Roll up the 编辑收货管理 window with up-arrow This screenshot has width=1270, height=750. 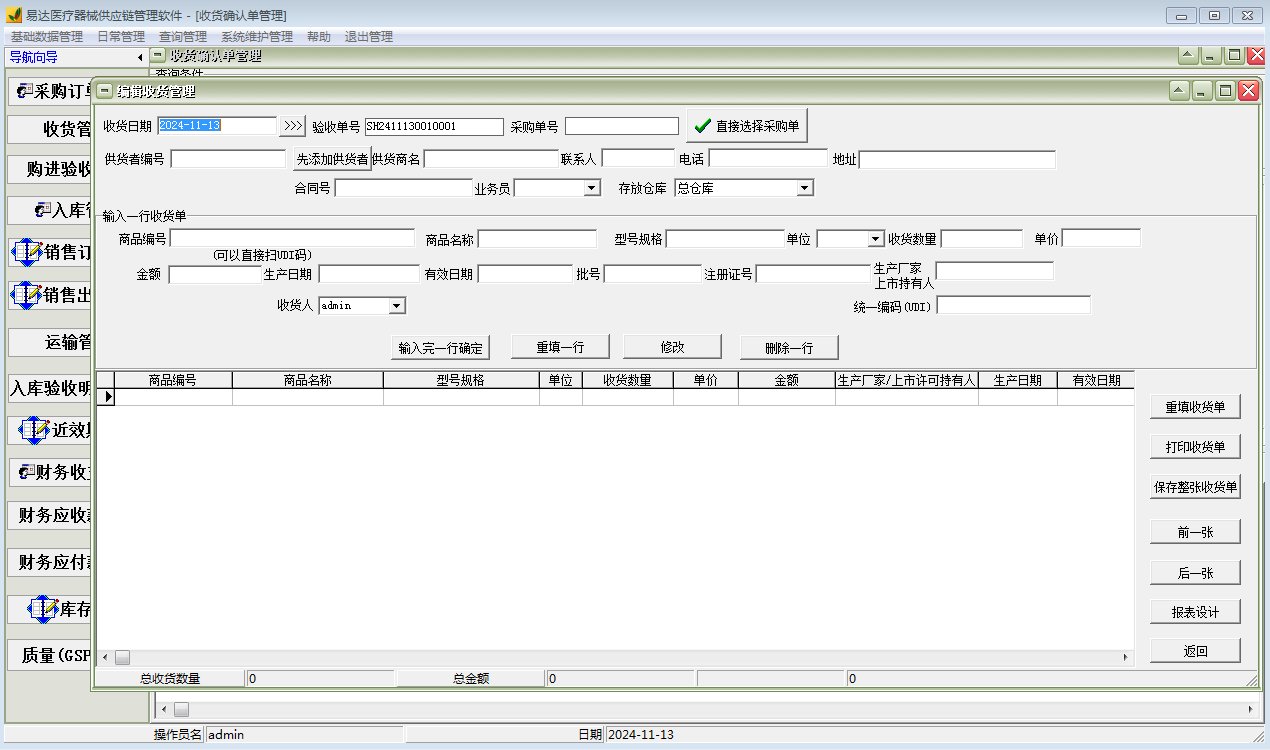pos(1180,90)
